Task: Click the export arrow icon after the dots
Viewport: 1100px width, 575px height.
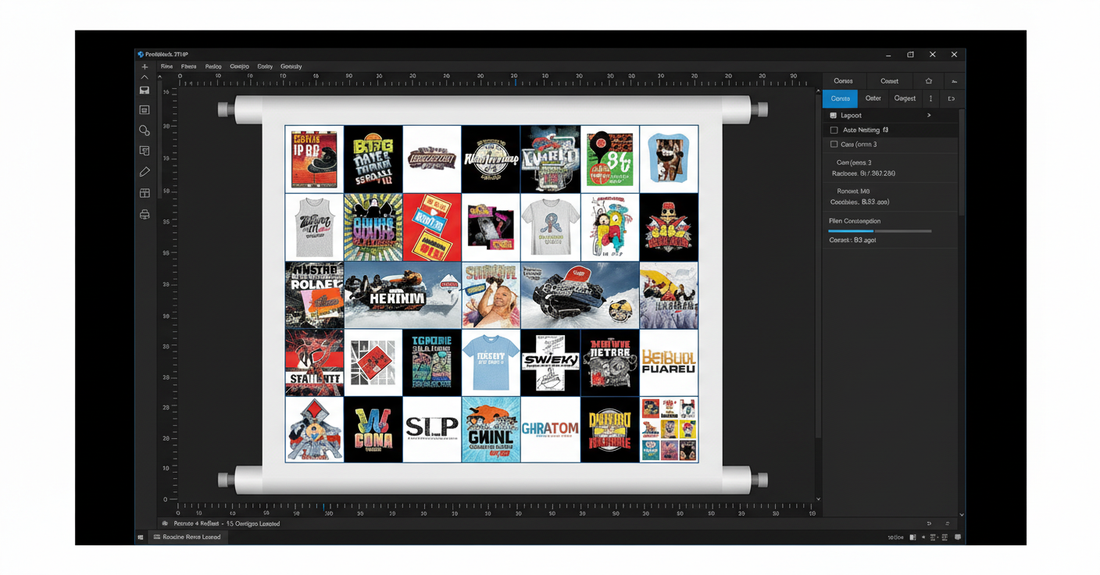Action: pos(951,99)
